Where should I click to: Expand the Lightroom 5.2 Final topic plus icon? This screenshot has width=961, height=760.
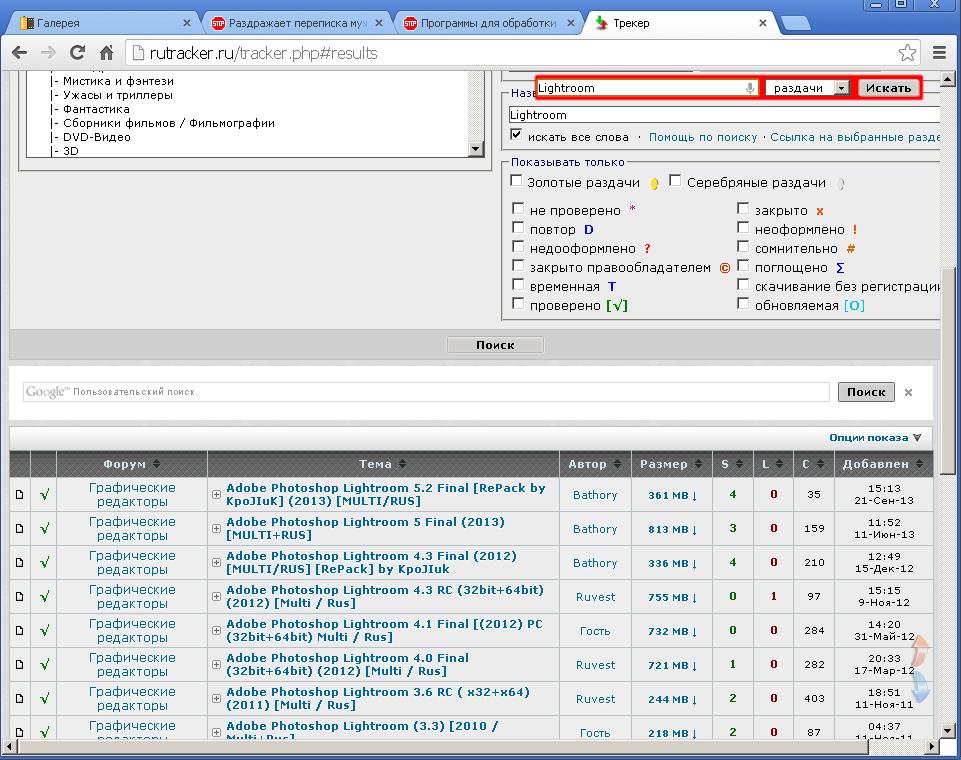click(216, 495)
